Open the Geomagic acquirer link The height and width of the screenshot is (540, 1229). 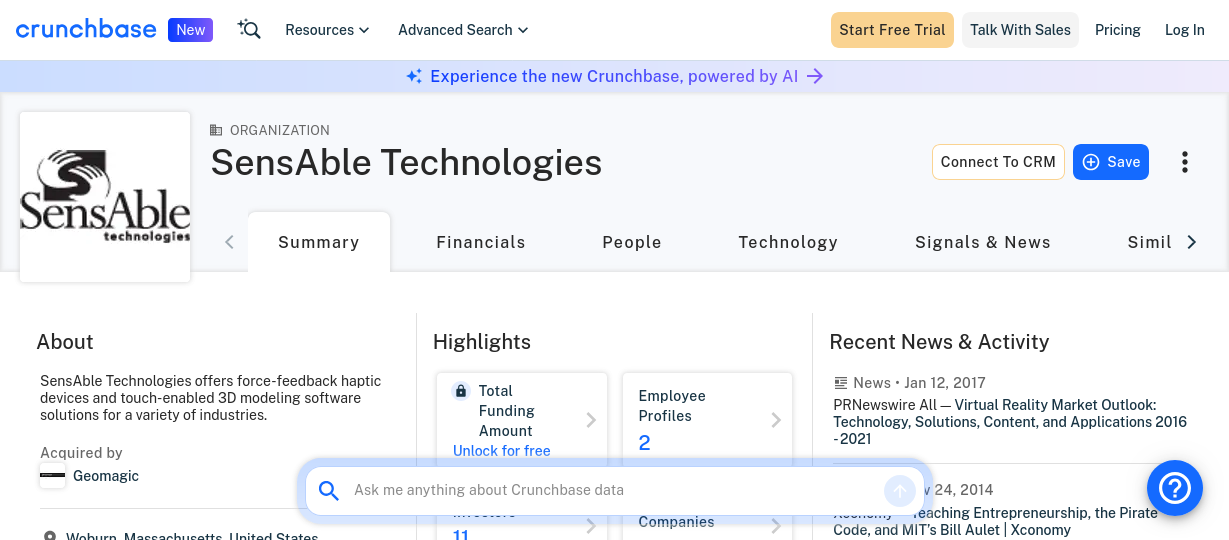pyautogui.click(x=106, y=476)
